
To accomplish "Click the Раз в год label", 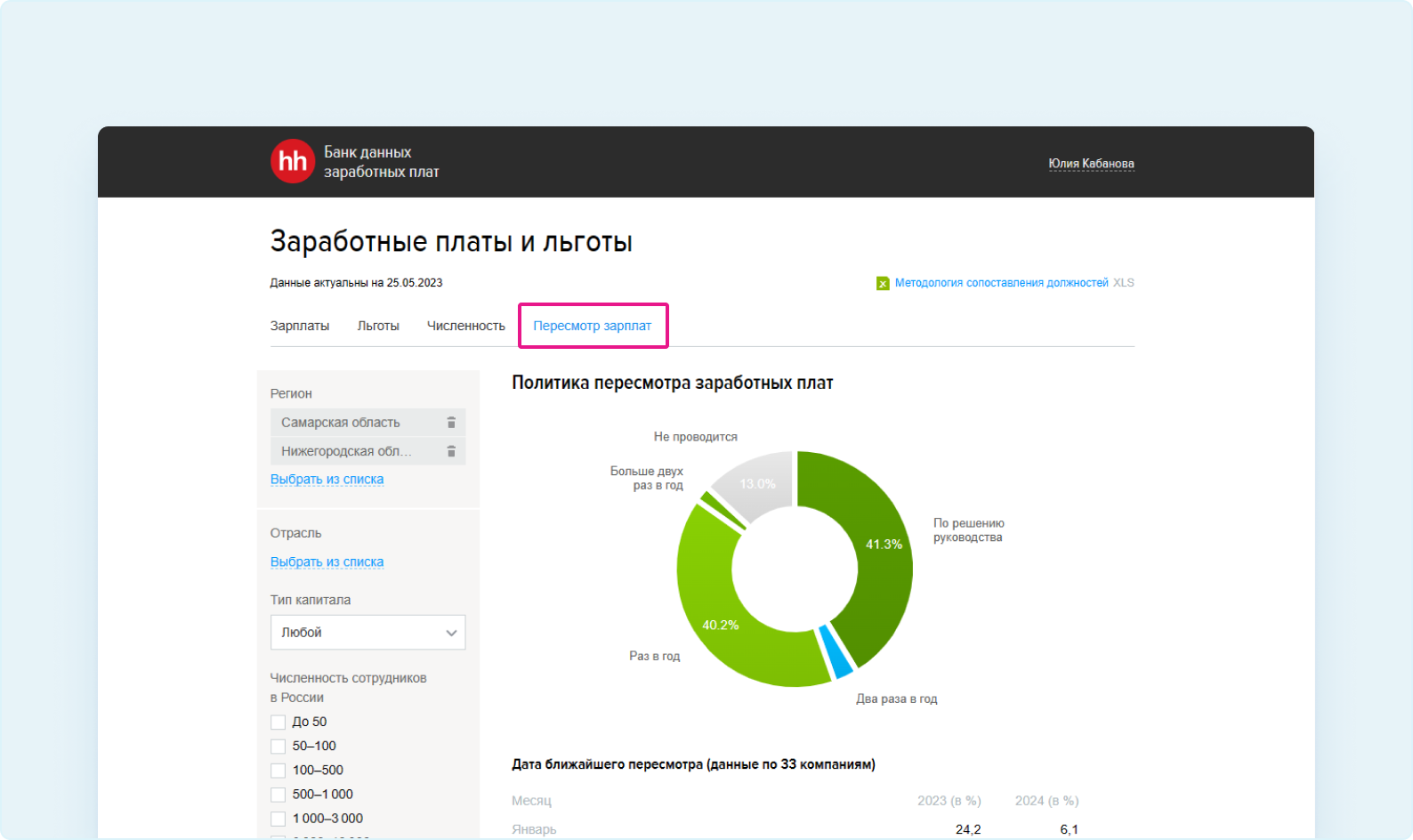I will [x=655, y=656].
